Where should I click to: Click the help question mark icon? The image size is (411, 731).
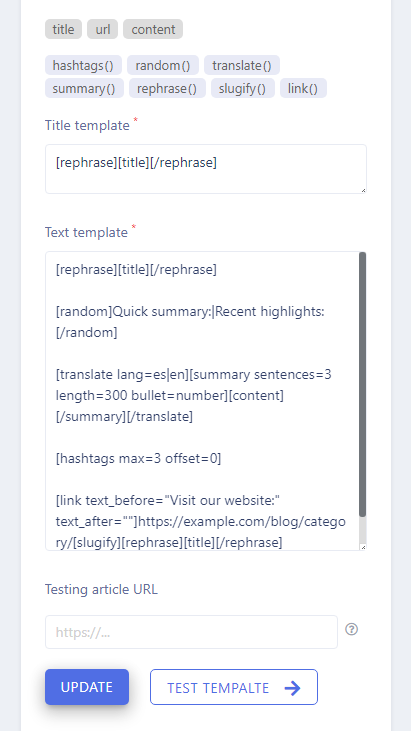pyautogui.click(x=351, y=629)
